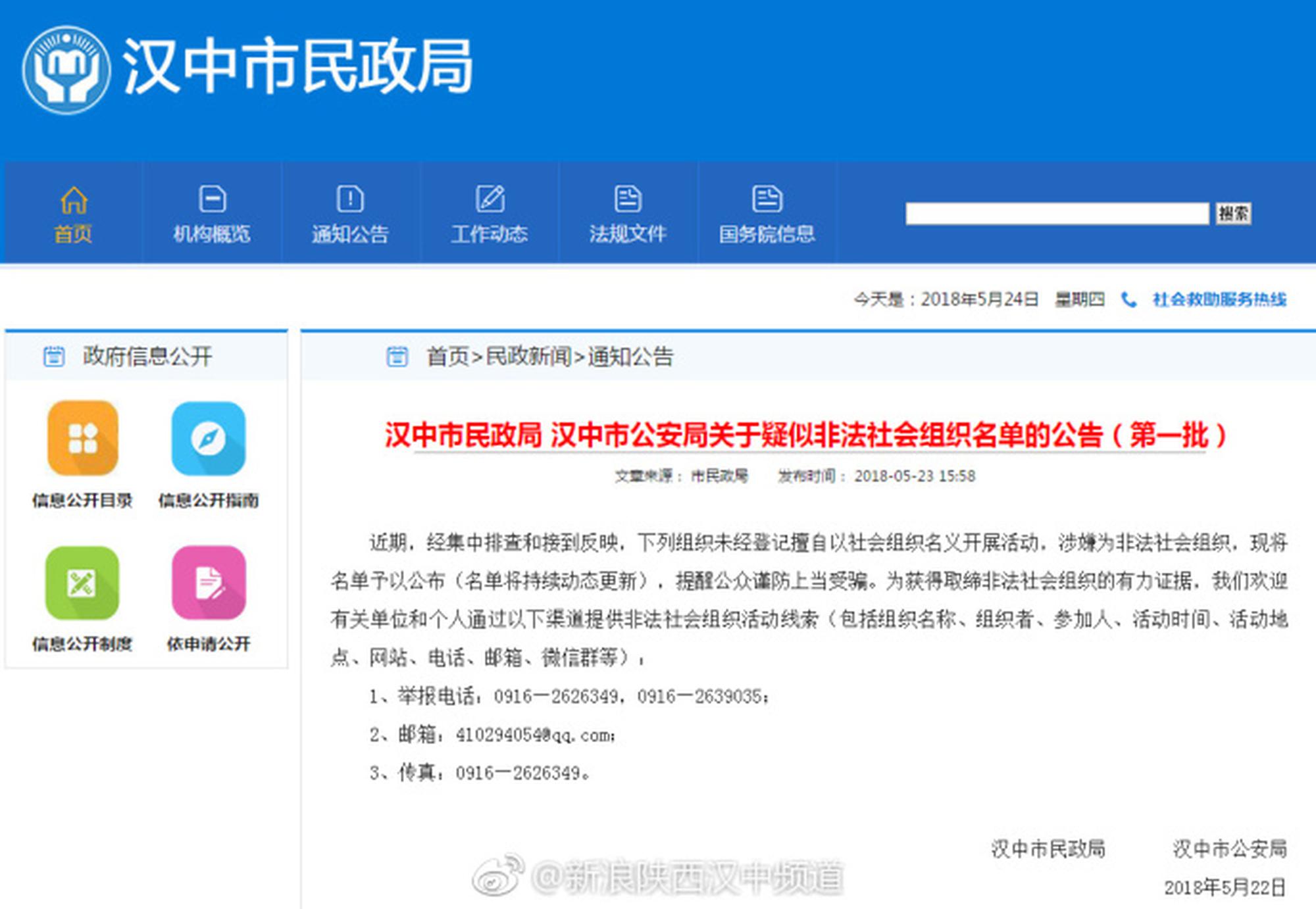The width and height of the screenshot is (1316, 909).
Task: Click the red announcement headline
Action: (x=805, y=435)
